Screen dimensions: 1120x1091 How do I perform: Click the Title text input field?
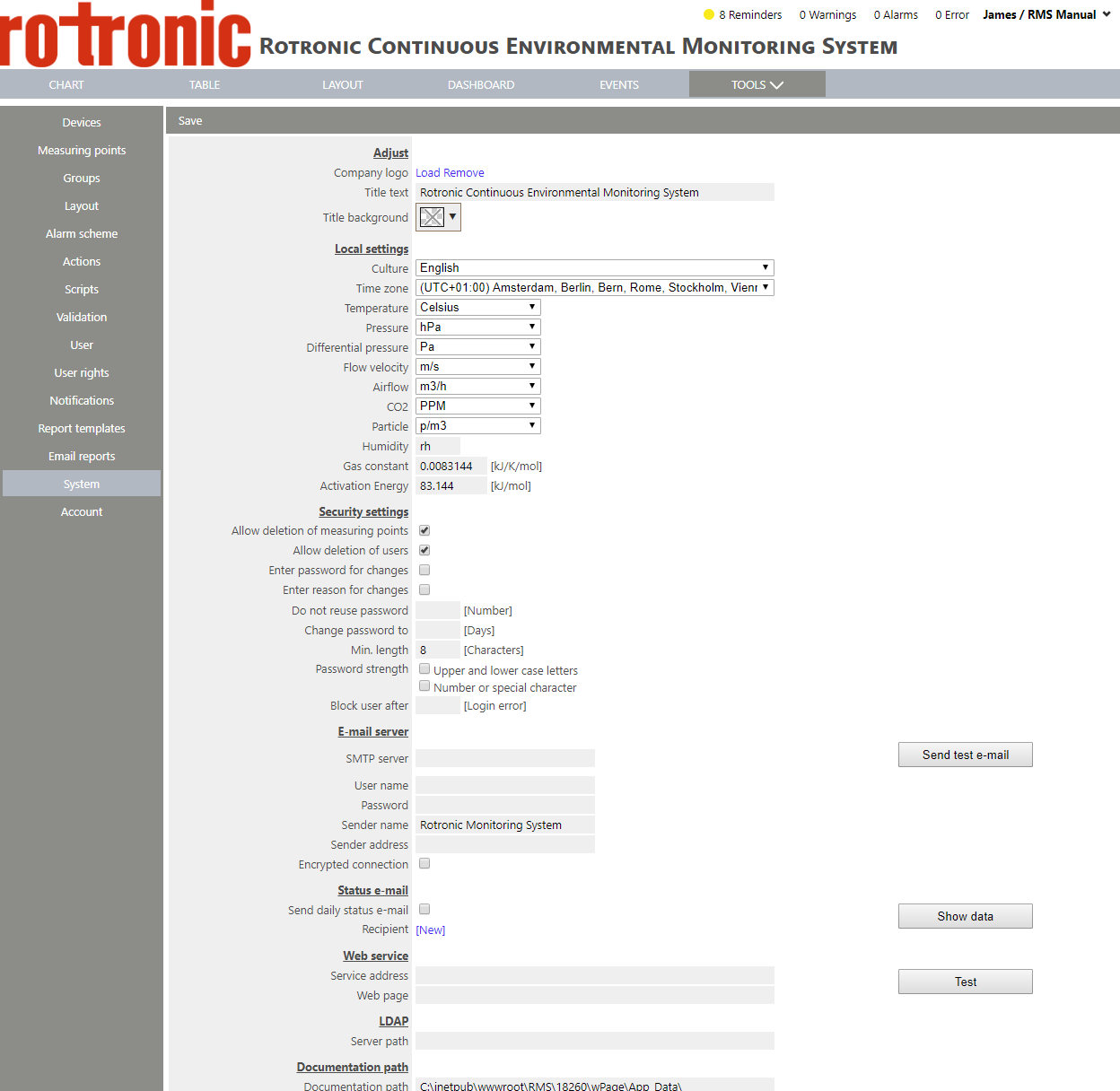(x=595, y=192)
